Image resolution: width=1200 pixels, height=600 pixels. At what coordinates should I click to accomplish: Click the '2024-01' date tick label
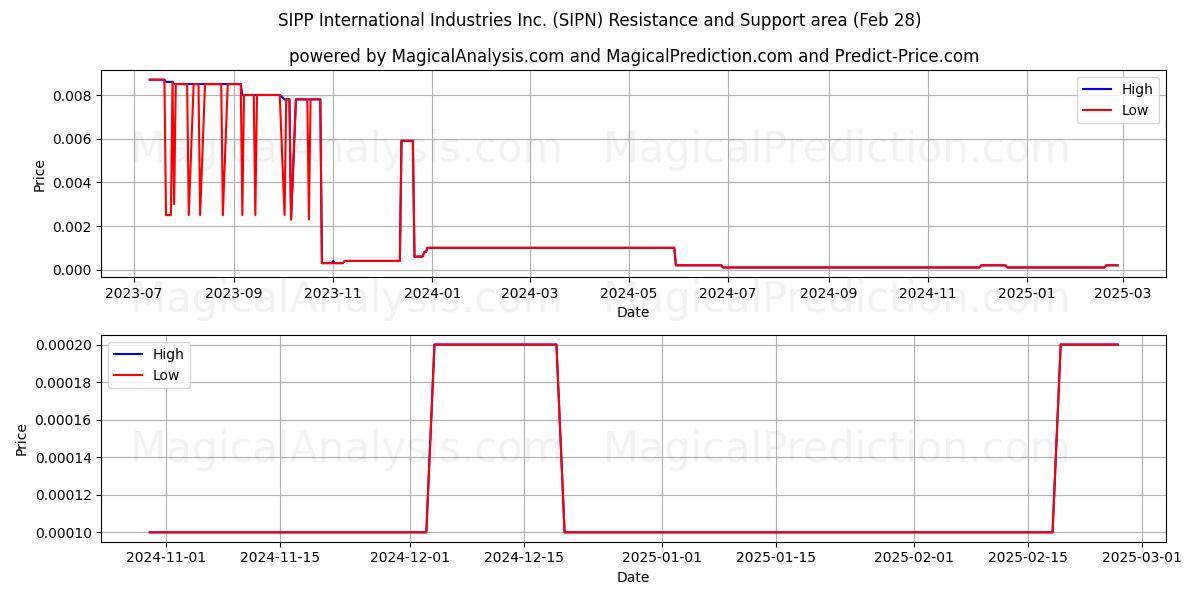pos(431,293)
